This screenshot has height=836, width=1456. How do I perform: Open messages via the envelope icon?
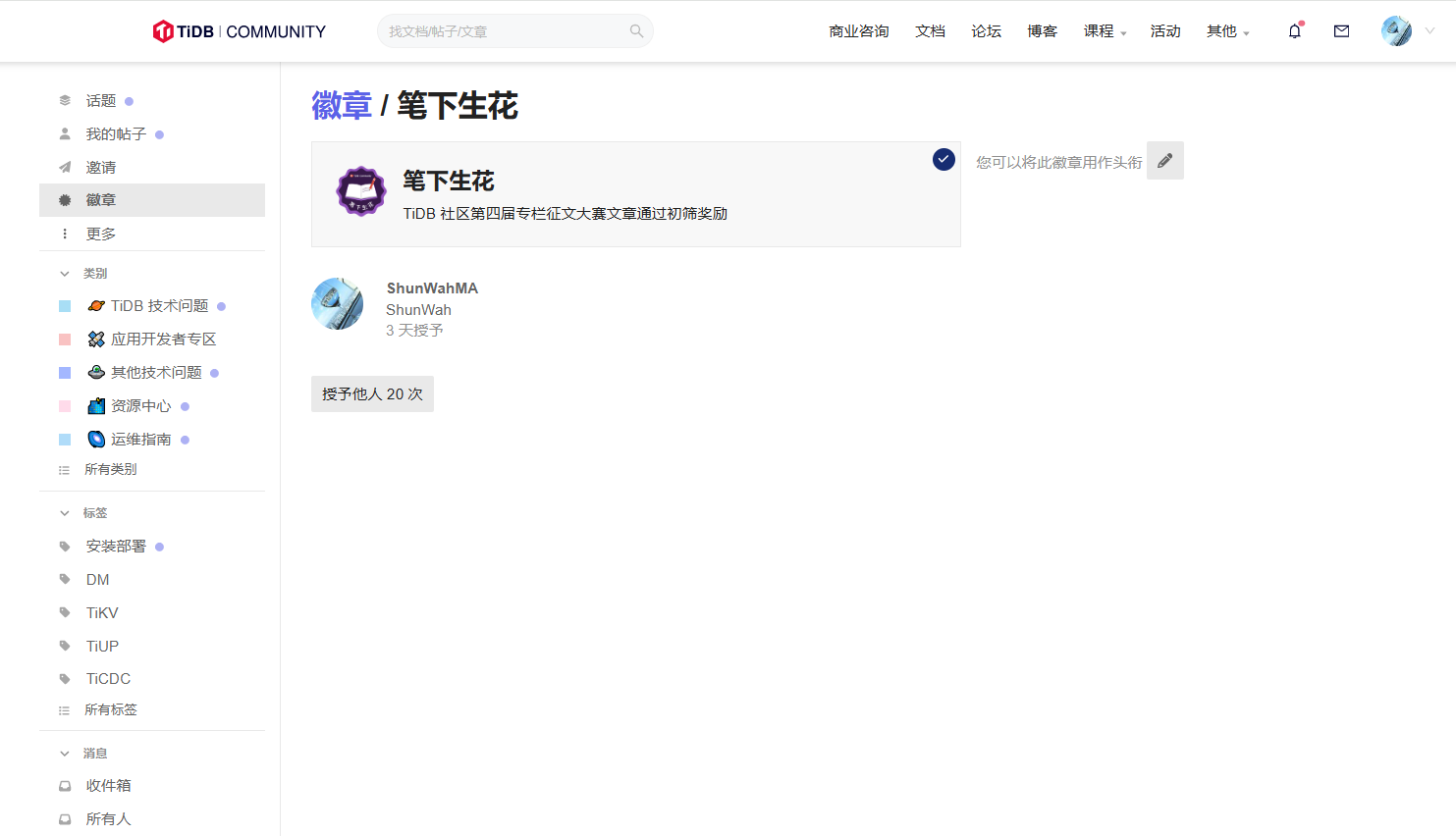[x=1341, y=30]
